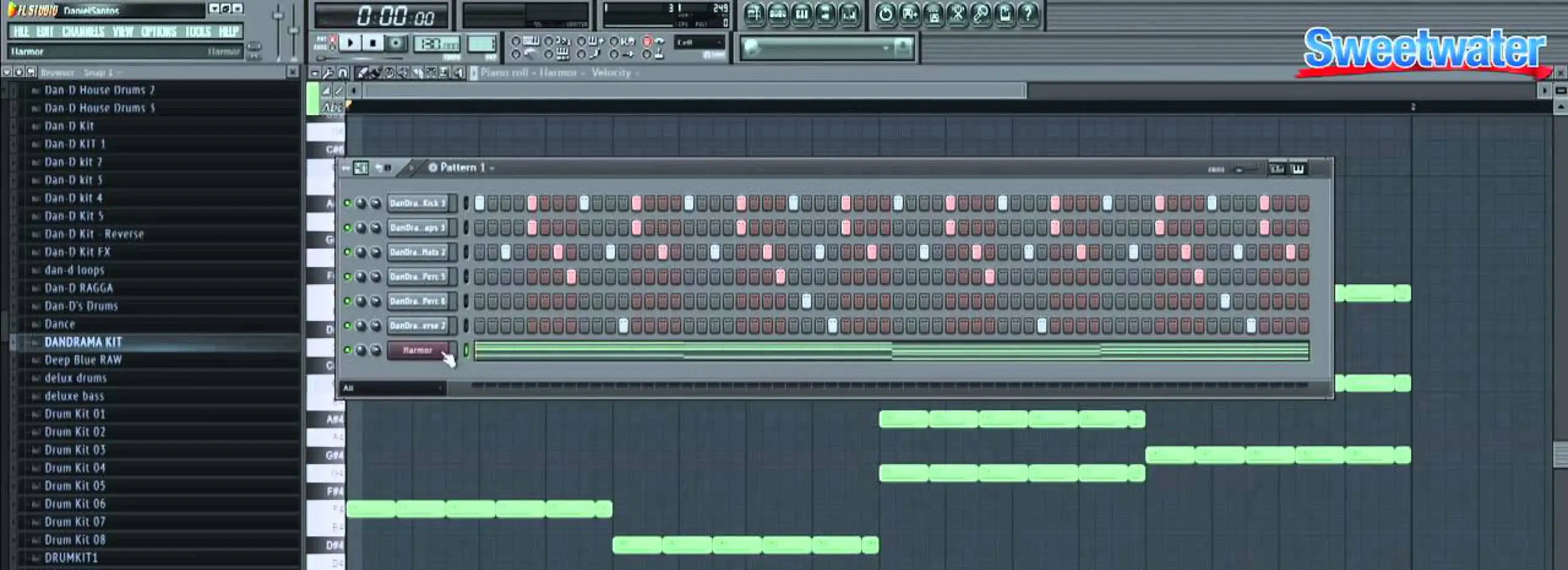The width and height of the screenshot is (1568, 570).
Task: Click the Record button in transport
Action: 395,43
